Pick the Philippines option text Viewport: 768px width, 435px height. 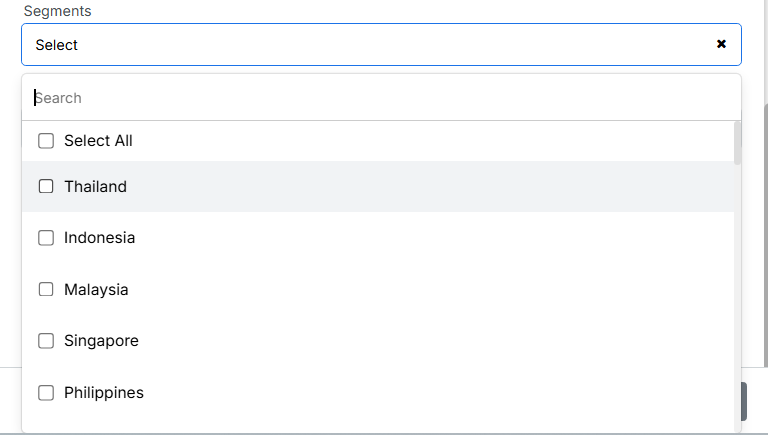pyautogui.click(x=104, y=393)
